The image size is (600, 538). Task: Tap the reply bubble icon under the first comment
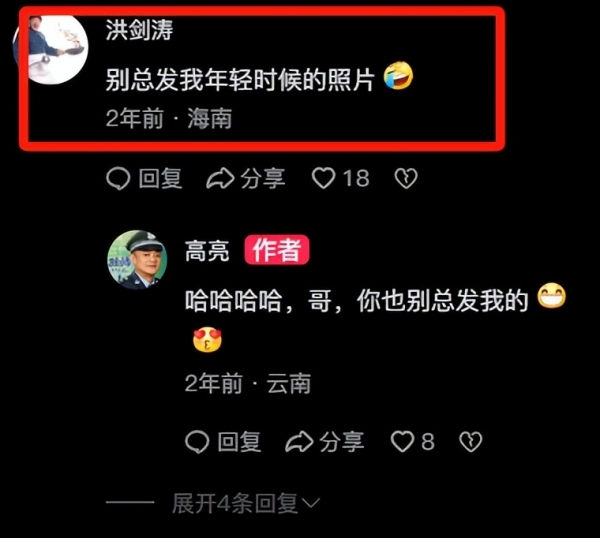(x=118, y=179)
